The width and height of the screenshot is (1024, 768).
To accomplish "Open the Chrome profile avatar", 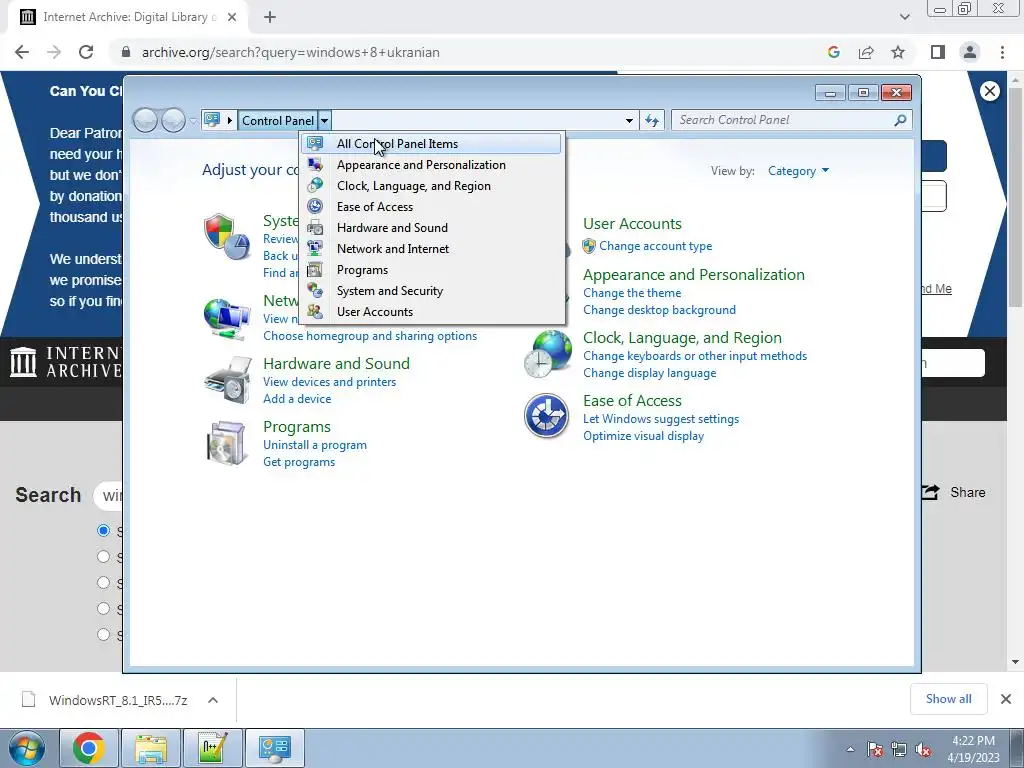I will [970, 52].
